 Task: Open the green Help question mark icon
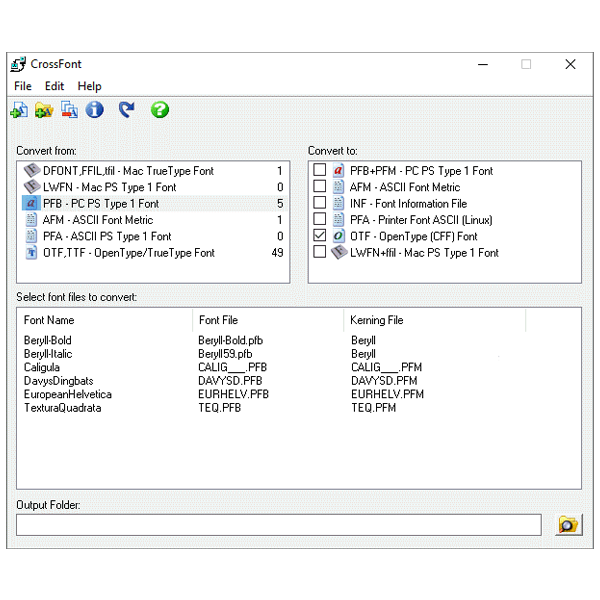(160, 110)
